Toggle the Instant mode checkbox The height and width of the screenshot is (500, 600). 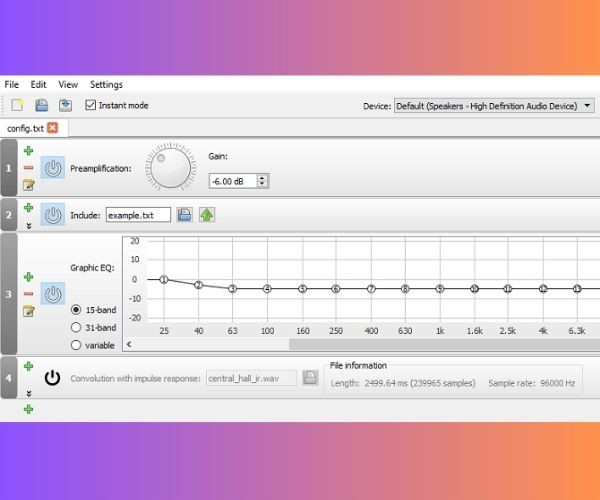pyautogui.click(x=90, y=105)
